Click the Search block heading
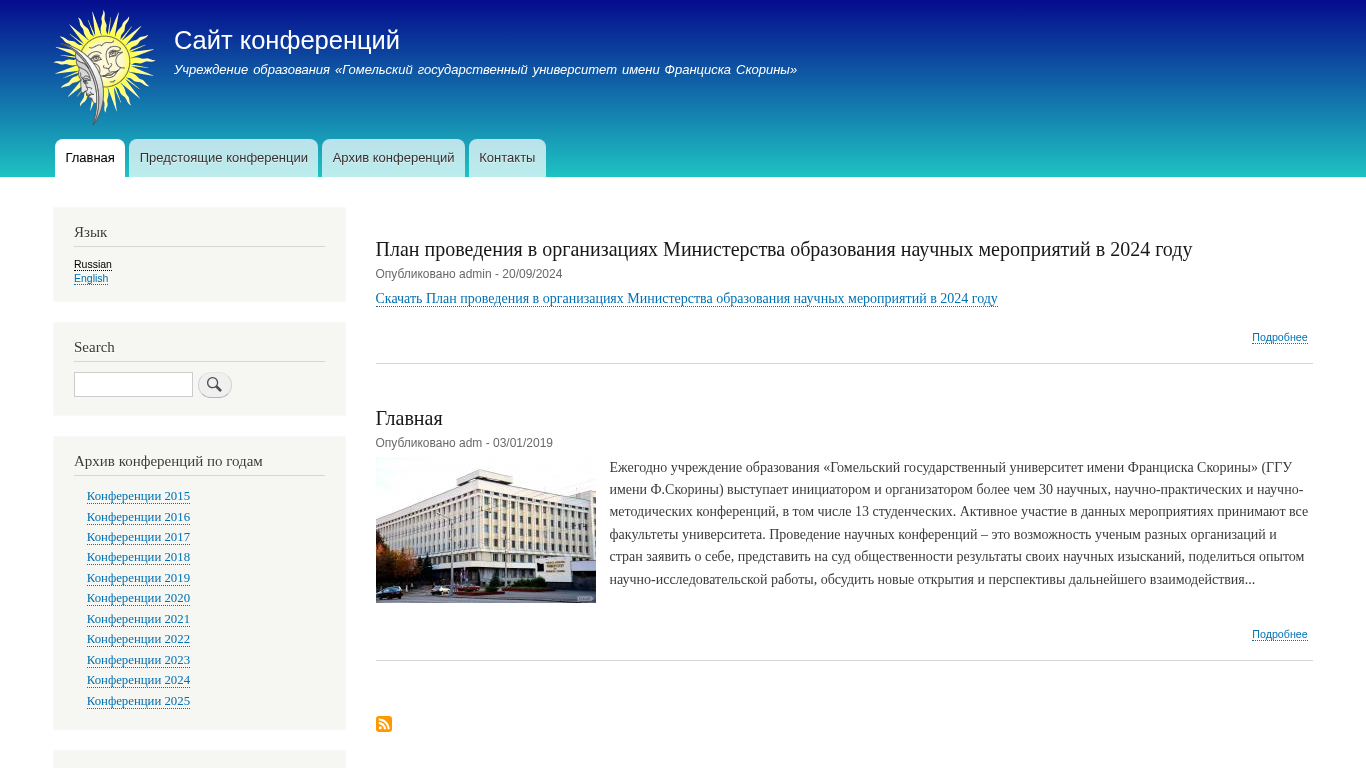1366x768 pixels. pyautogui.click(x=94, y=347)
